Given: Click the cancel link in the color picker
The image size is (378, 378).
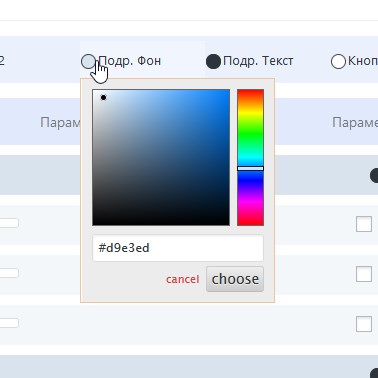Looking at the screenshot, I should [x=182, y=279].
